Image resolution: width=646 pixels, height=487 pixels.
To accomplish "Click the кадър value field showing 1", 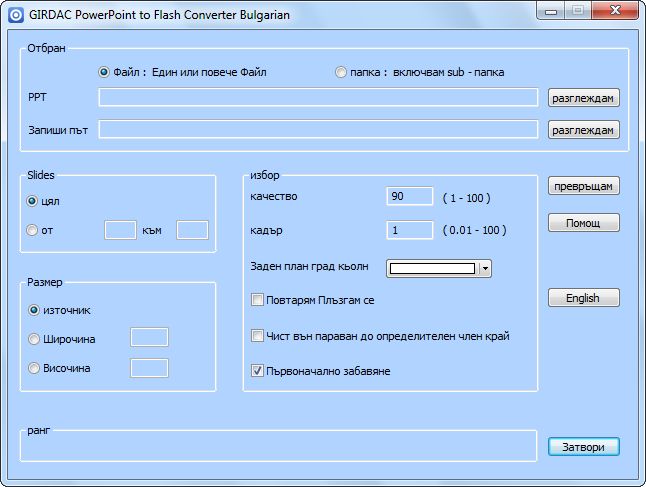I will [410, 230].
